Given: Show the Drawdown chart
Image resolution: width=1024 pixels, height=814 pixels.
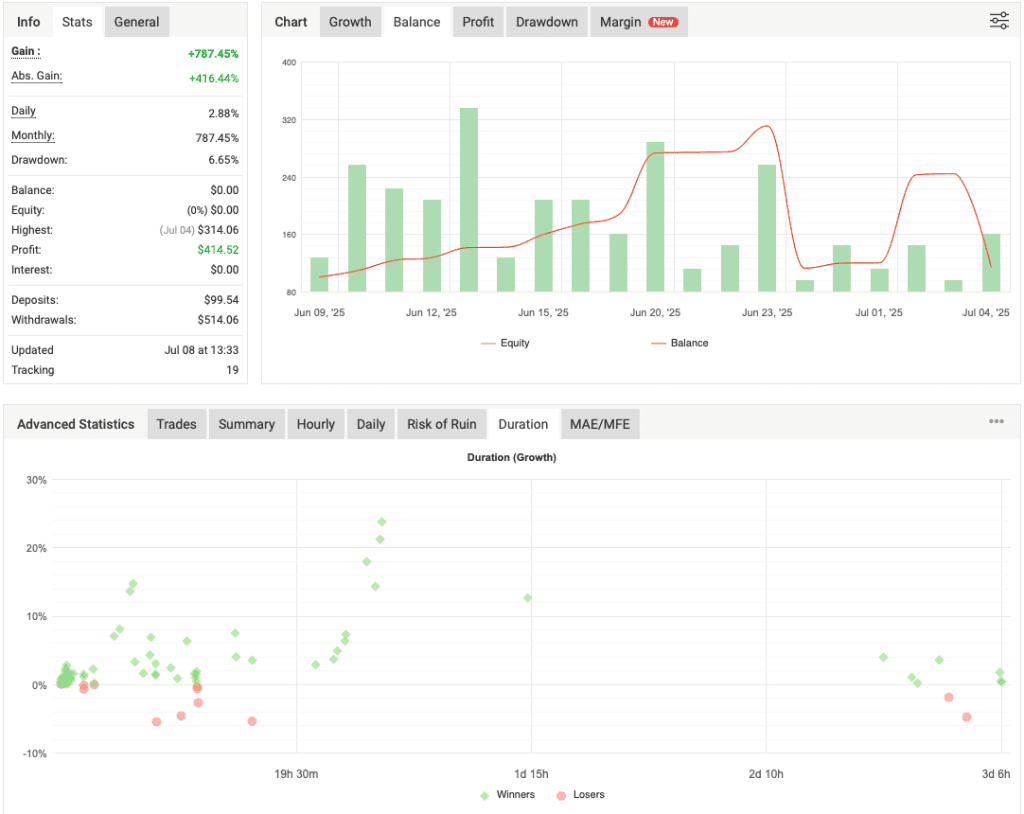Looking at the screenshot, I should [x=546, y=20].
